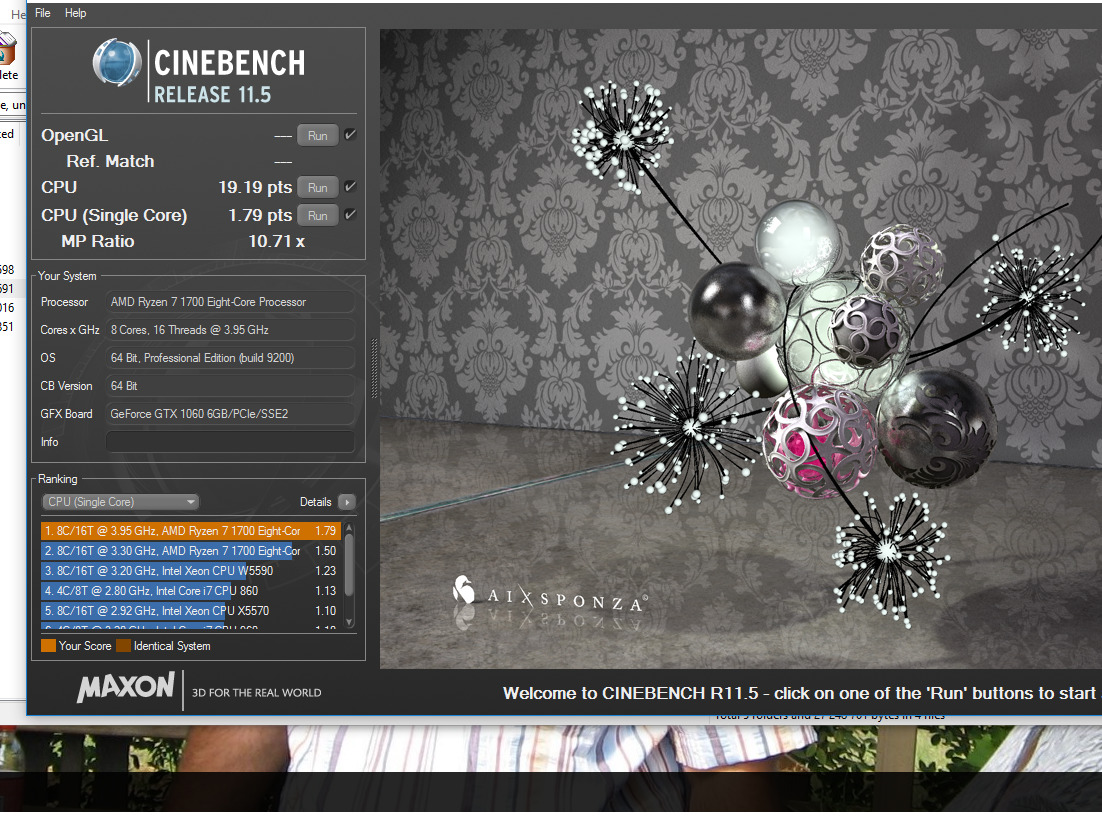
Task: Click the OS field 64 Bit Professional Edition
Action: coord(231,358)
